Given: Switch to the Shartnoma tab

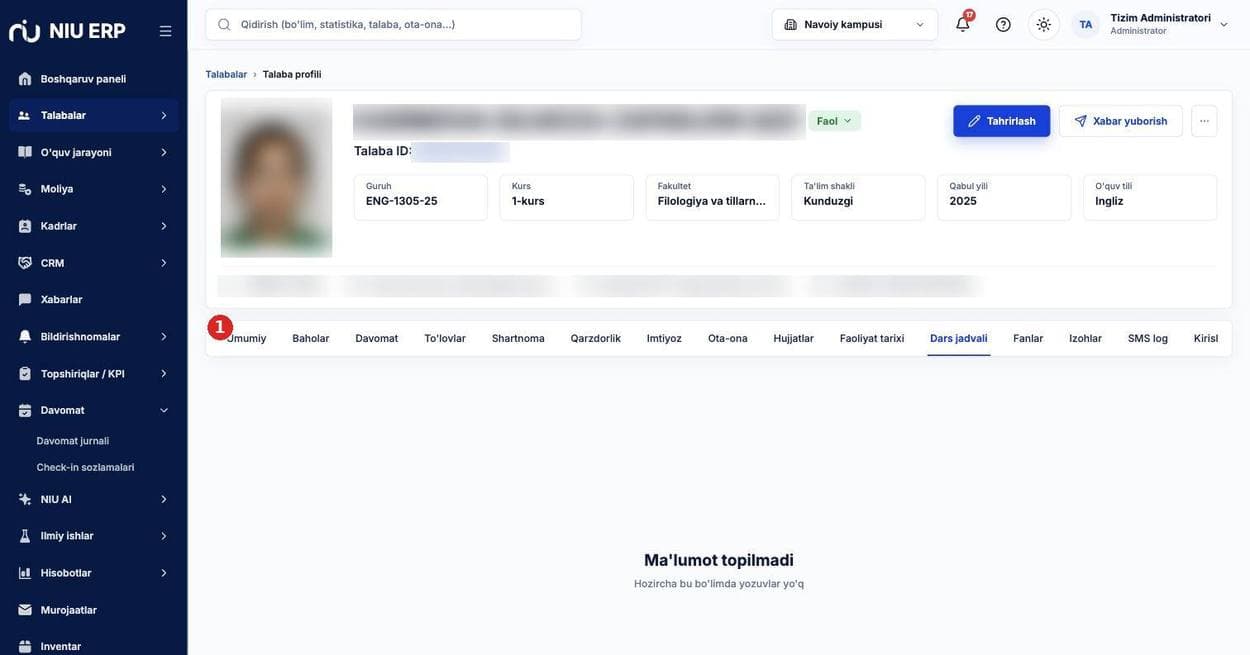Looking at the screenshot, I should coord(518,338).
